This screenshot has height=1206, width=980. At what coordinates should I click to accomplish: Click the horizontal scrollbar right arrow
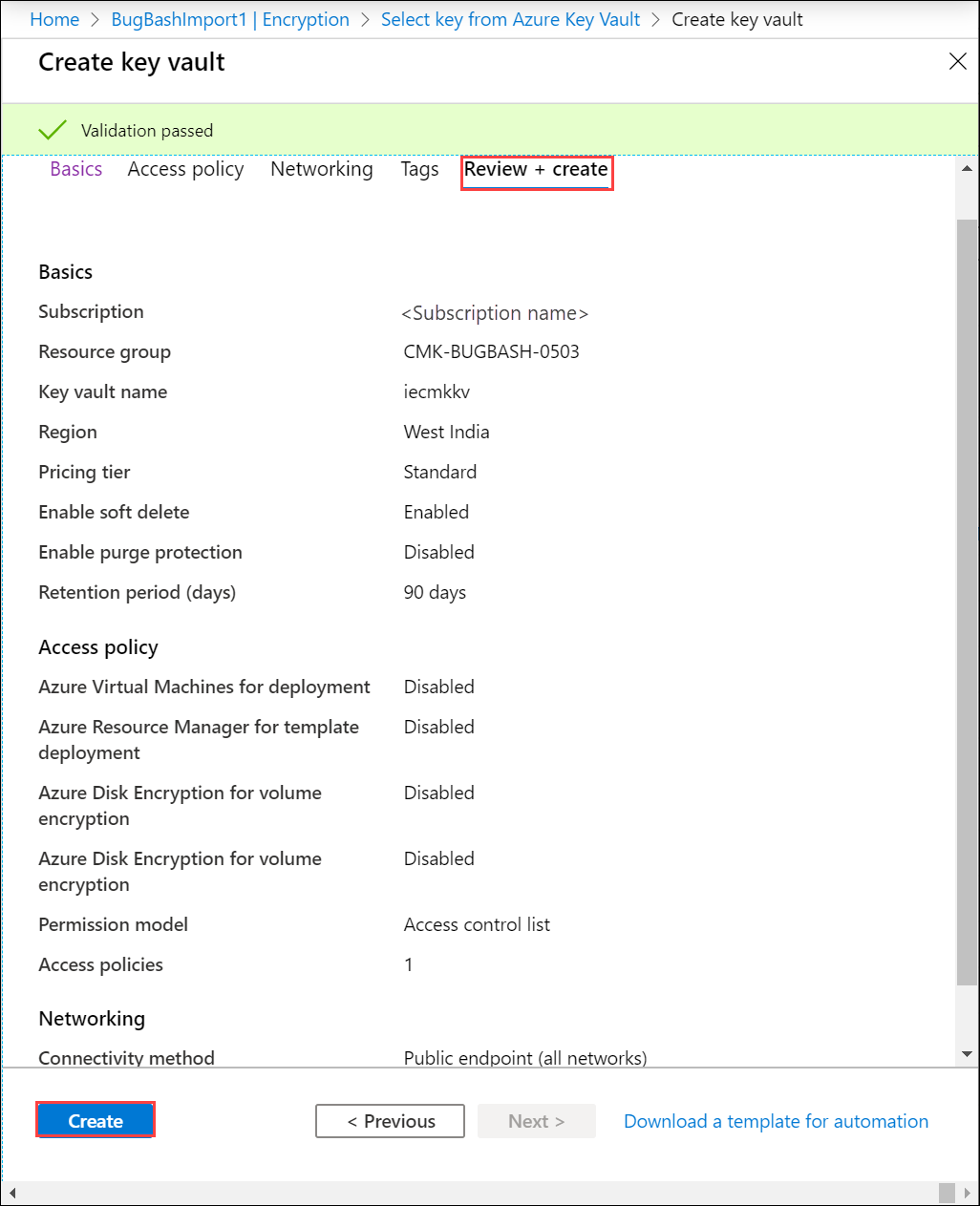click(969, 1195)
